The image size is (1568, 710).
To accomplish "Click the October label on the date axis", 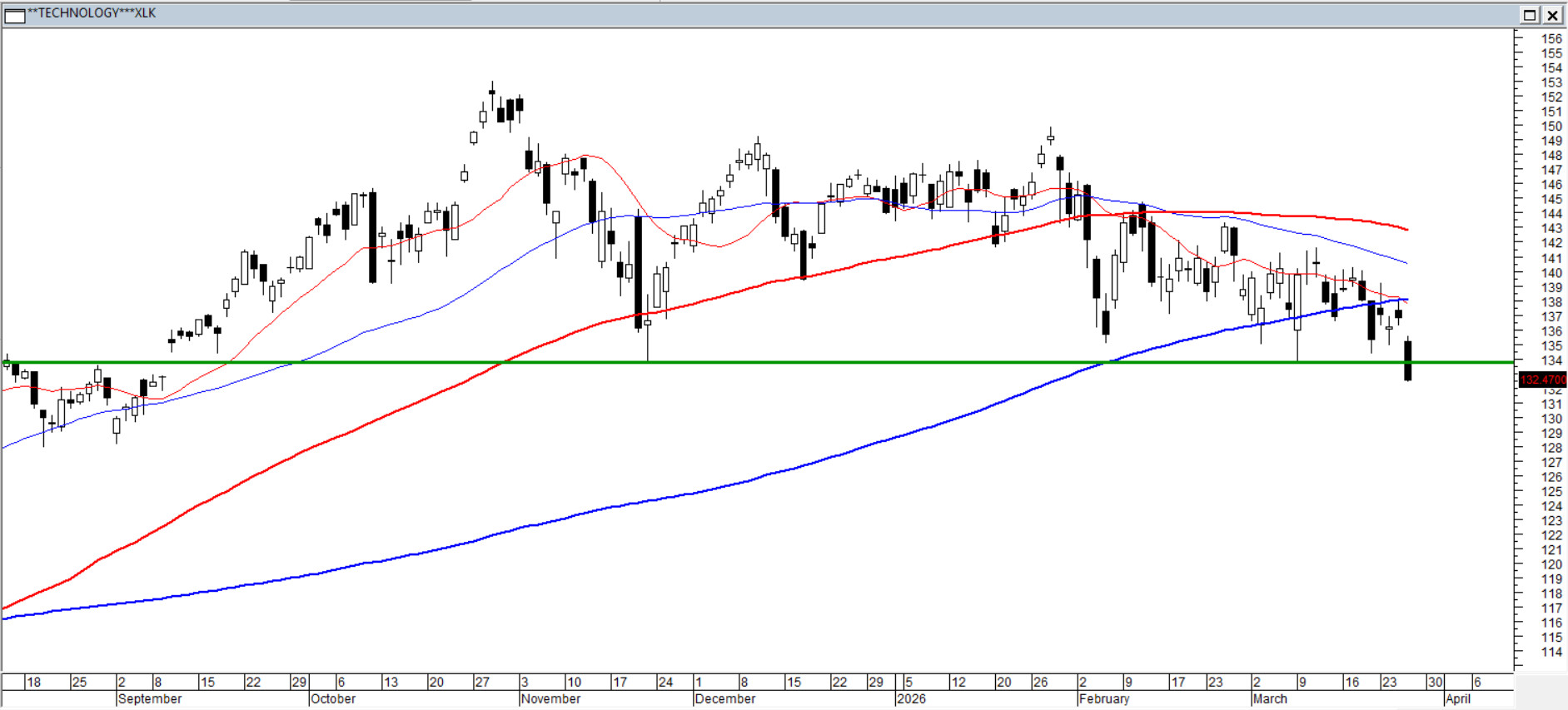I will [333, 699].
